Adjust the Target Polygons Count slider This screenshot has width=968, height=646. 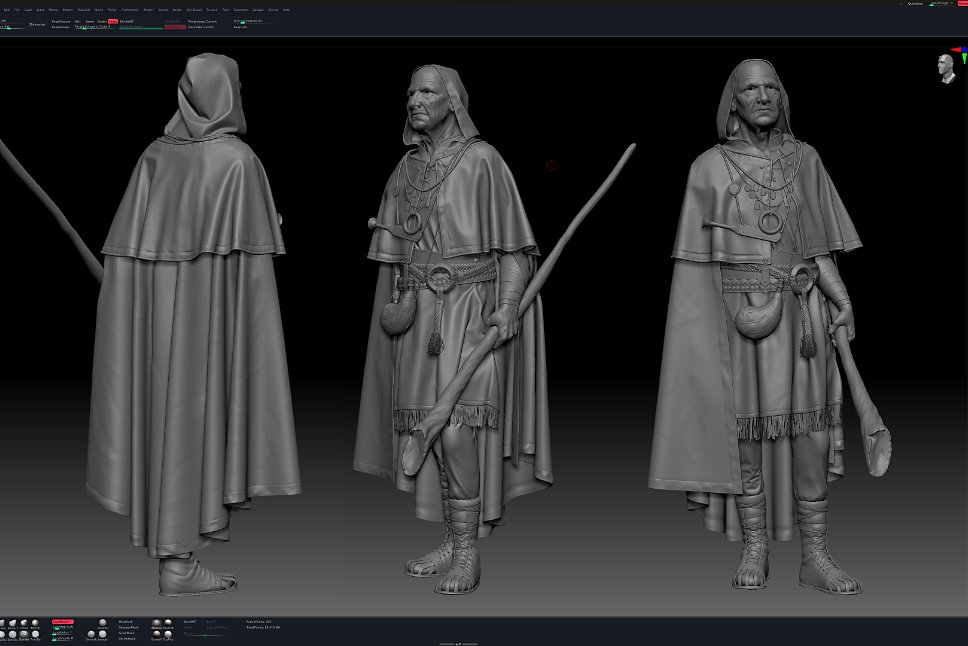pyautogui.click(x=93, y=27)
